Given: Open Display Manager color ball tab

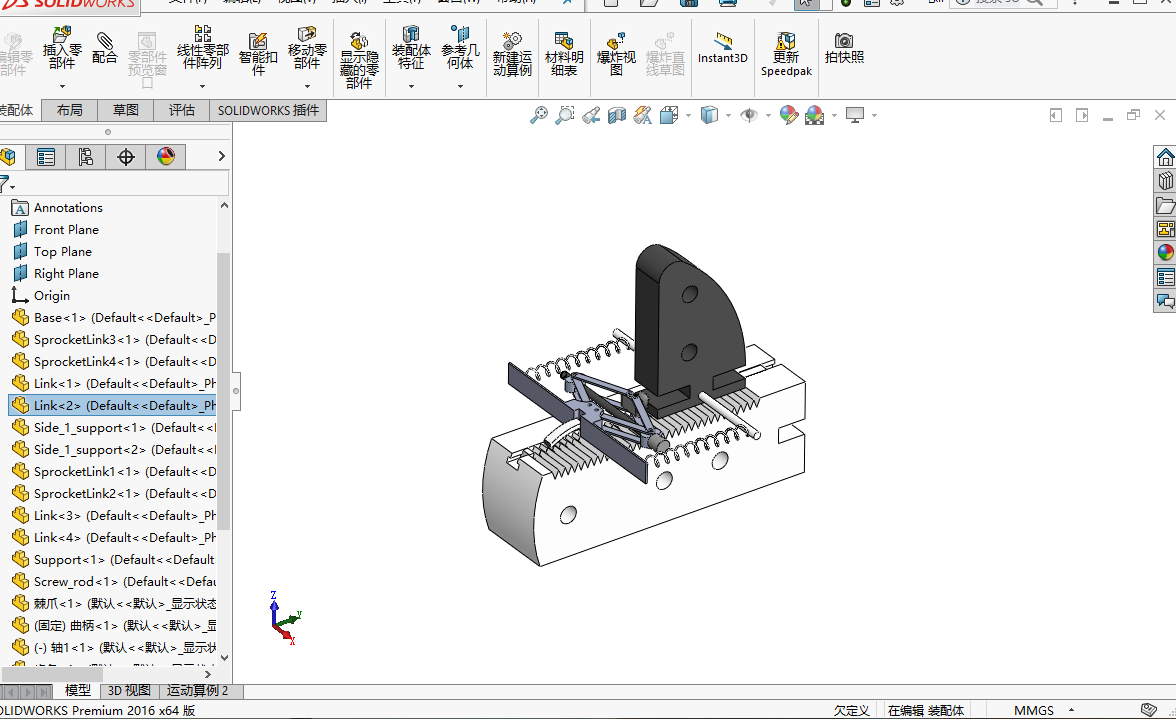Looking at the screenshot, I should pyautogui.click(x=166, y=157).
